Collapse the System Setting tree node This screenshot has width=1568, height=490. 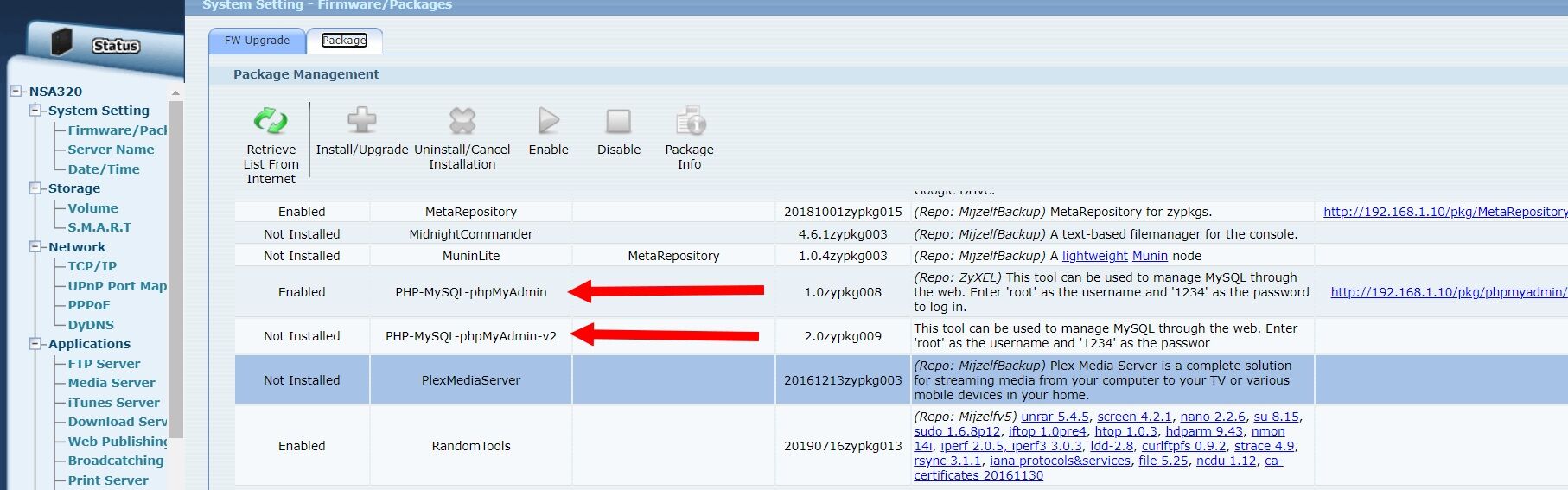pyautogui.click(x=35, y=110)
